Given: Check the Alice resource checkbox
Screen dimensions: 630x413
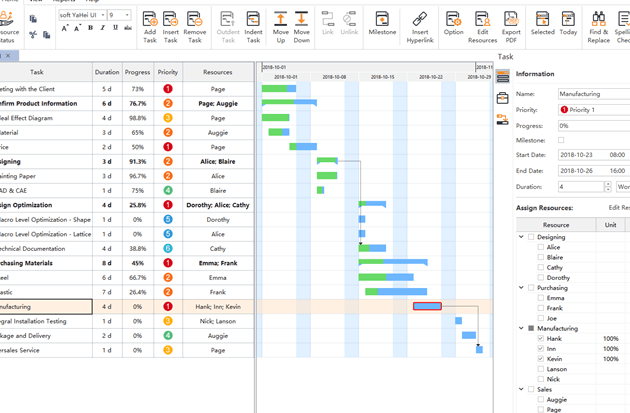Looking at the screenshot, I should coord(540,247).
